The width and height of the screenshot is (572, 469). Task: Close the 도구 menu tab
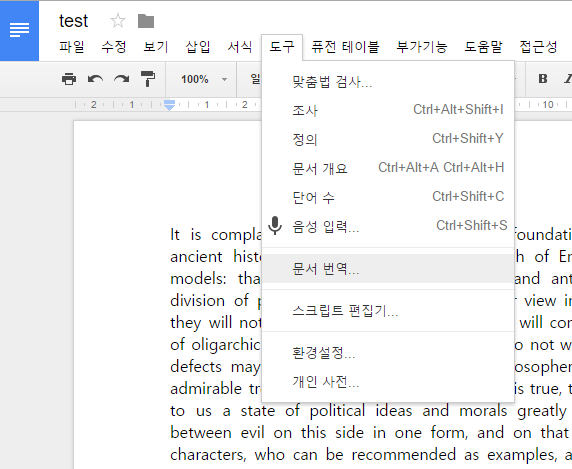(x=282, y=47)
